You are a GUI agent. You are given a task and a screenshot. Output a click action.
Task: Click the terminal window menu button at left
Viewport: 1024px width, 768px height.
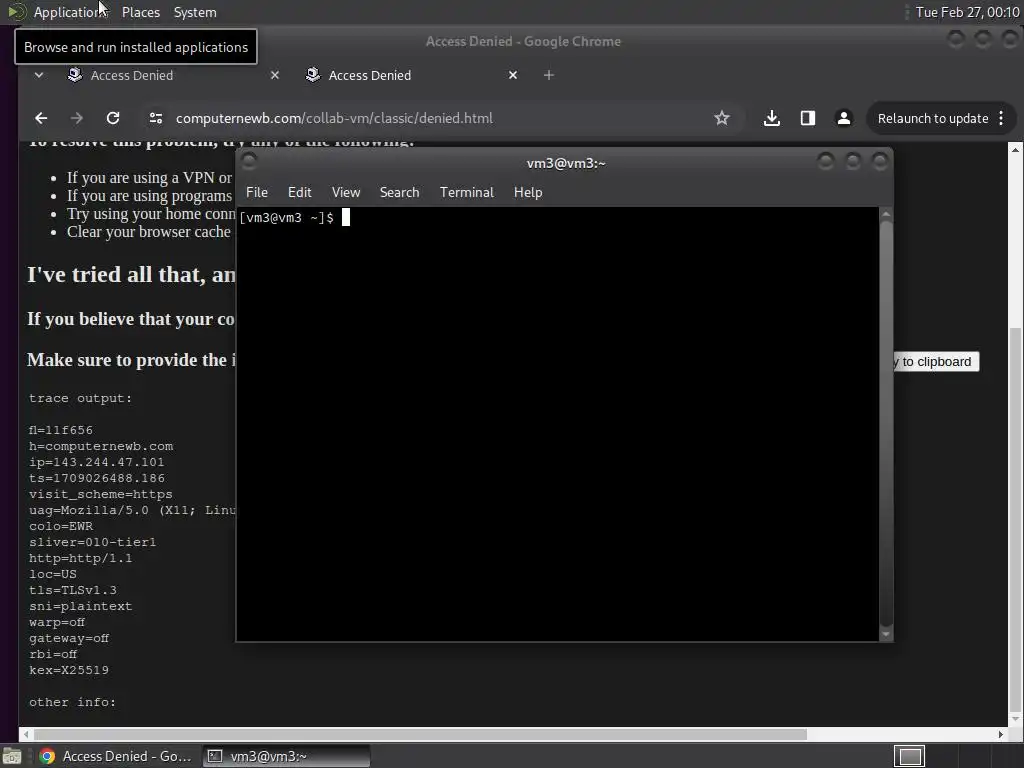point(249,161)
